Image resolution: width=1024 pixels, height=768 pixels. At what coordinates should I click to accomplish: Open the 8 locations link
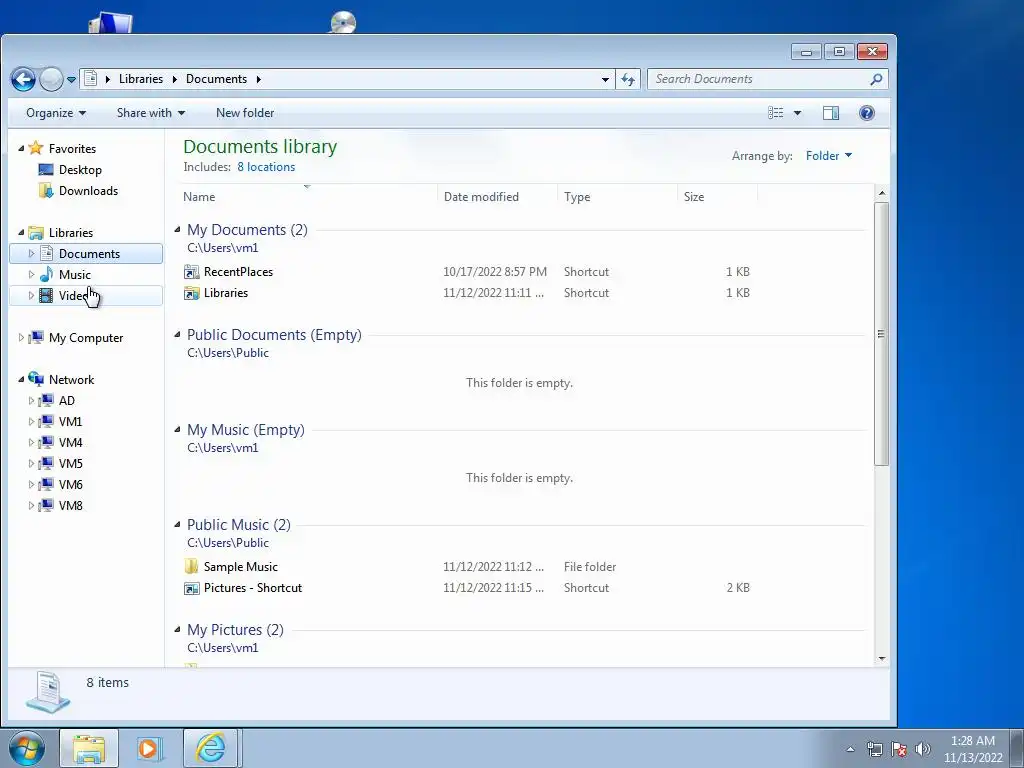(266, 167)
